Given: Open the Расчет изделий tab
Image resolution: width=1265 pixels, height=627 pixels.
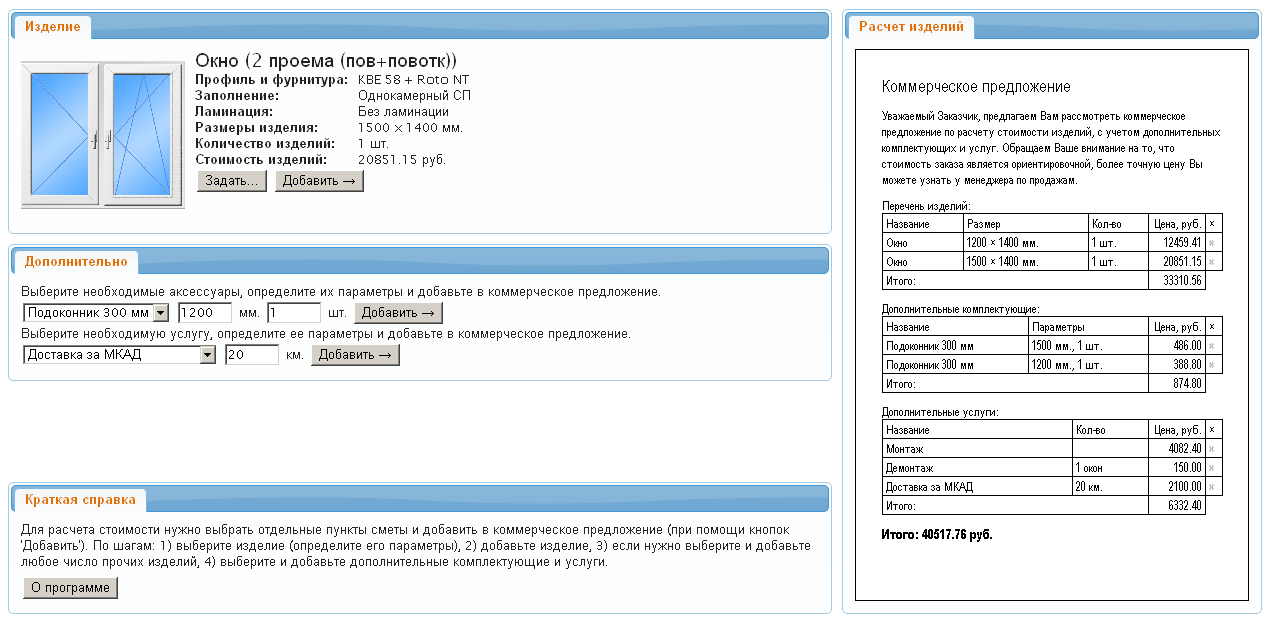Looking at the screenshot, I should pos(910,27).
